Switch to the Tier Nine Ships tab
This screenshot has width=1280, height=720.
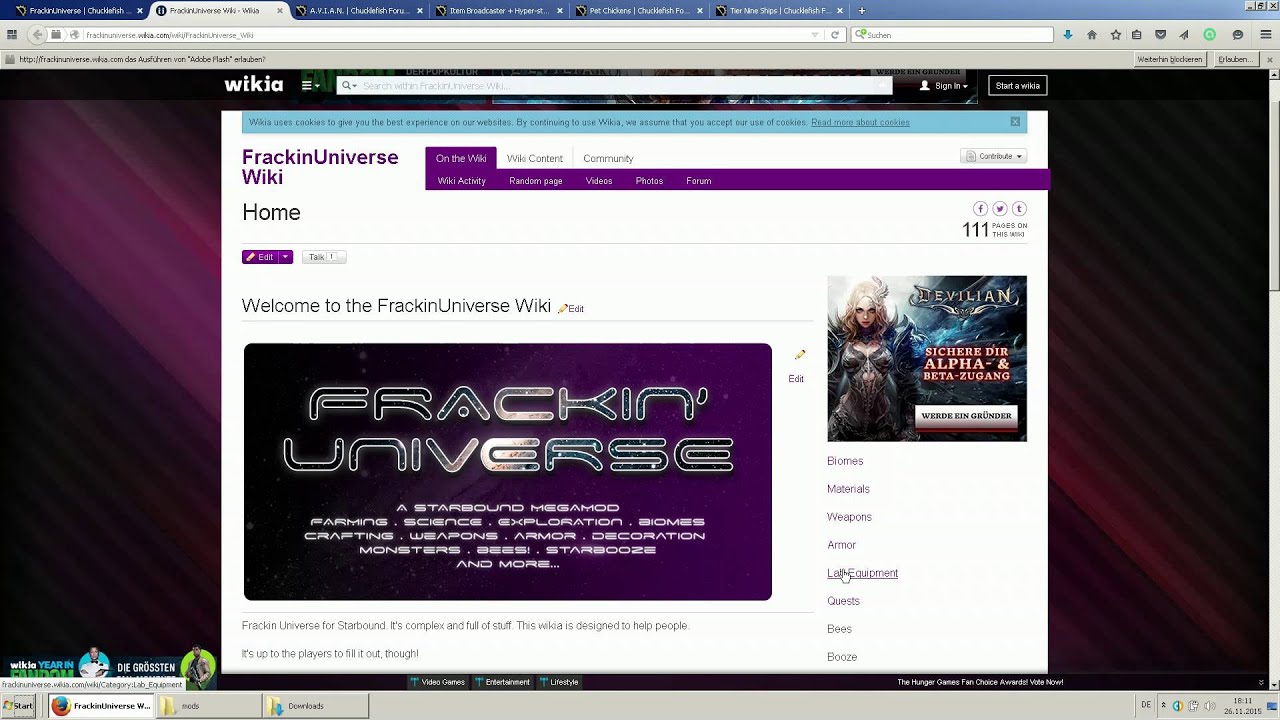click(778, 11)
